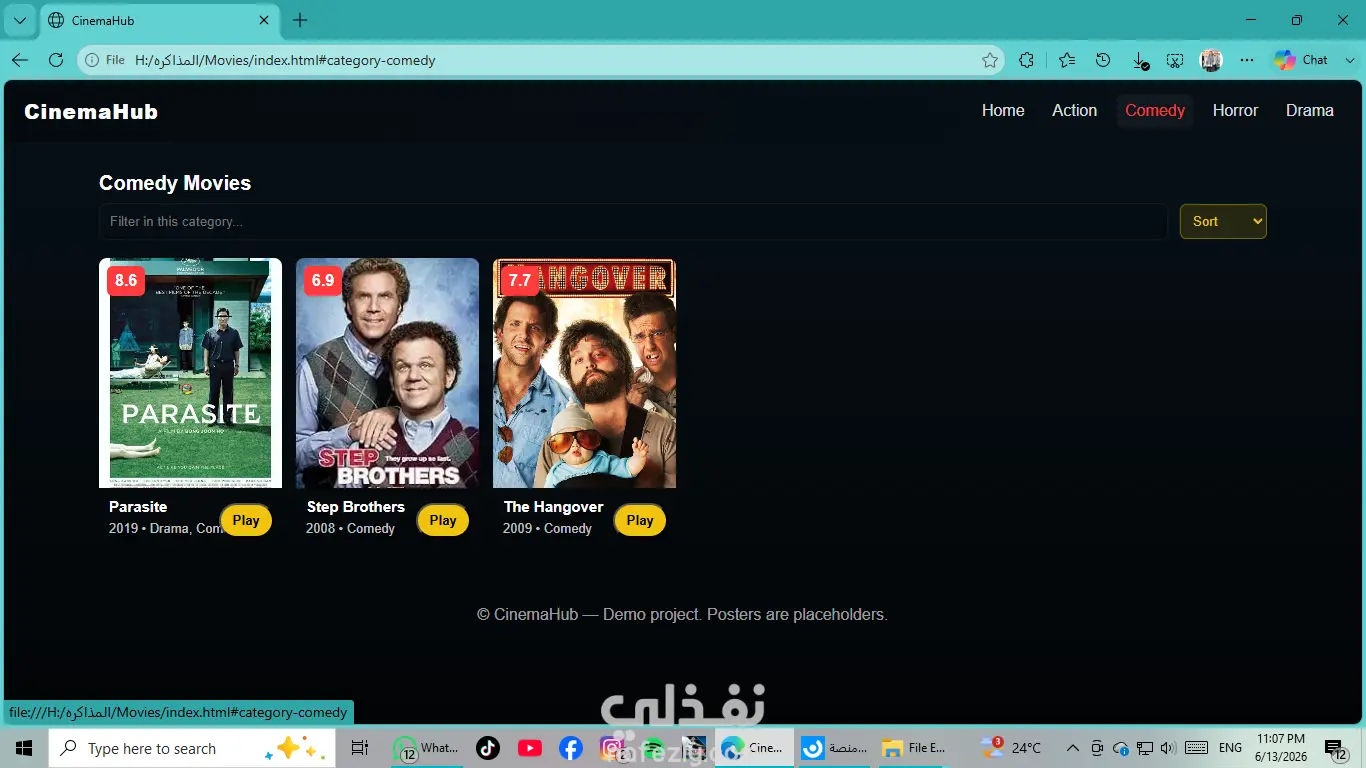Open the Sort dropdown
Viewport: 1366px width, 768px height.
click(1223, 221)
